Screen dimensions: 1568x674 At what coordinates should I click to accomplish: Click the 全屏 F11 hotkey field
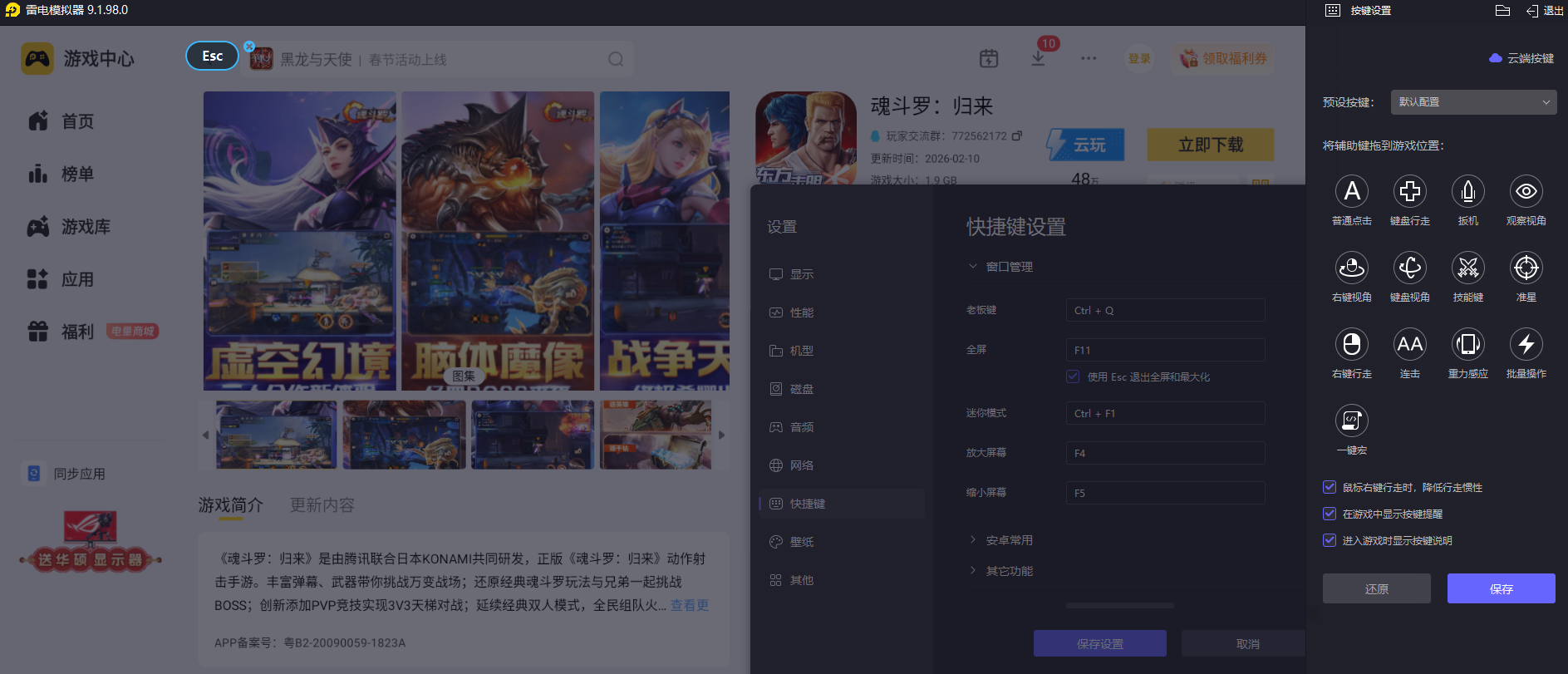coord(1166,350)
